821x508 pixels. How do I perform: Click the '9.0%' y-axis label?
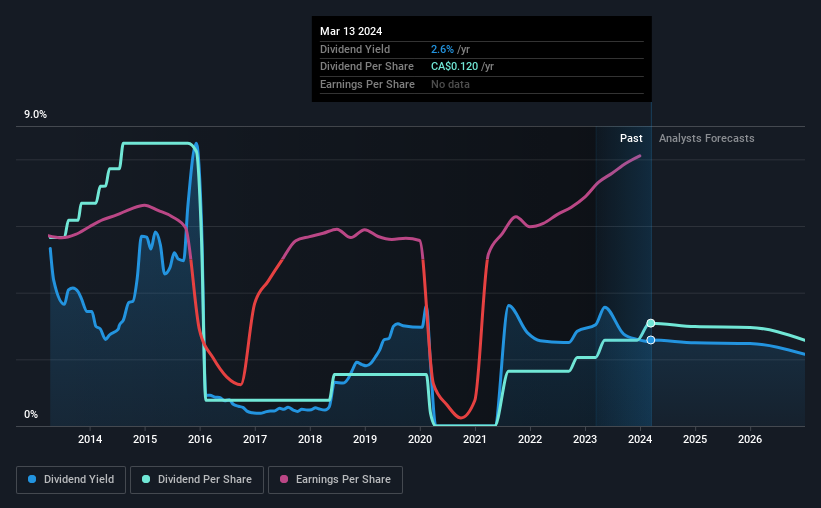[35, 115]
